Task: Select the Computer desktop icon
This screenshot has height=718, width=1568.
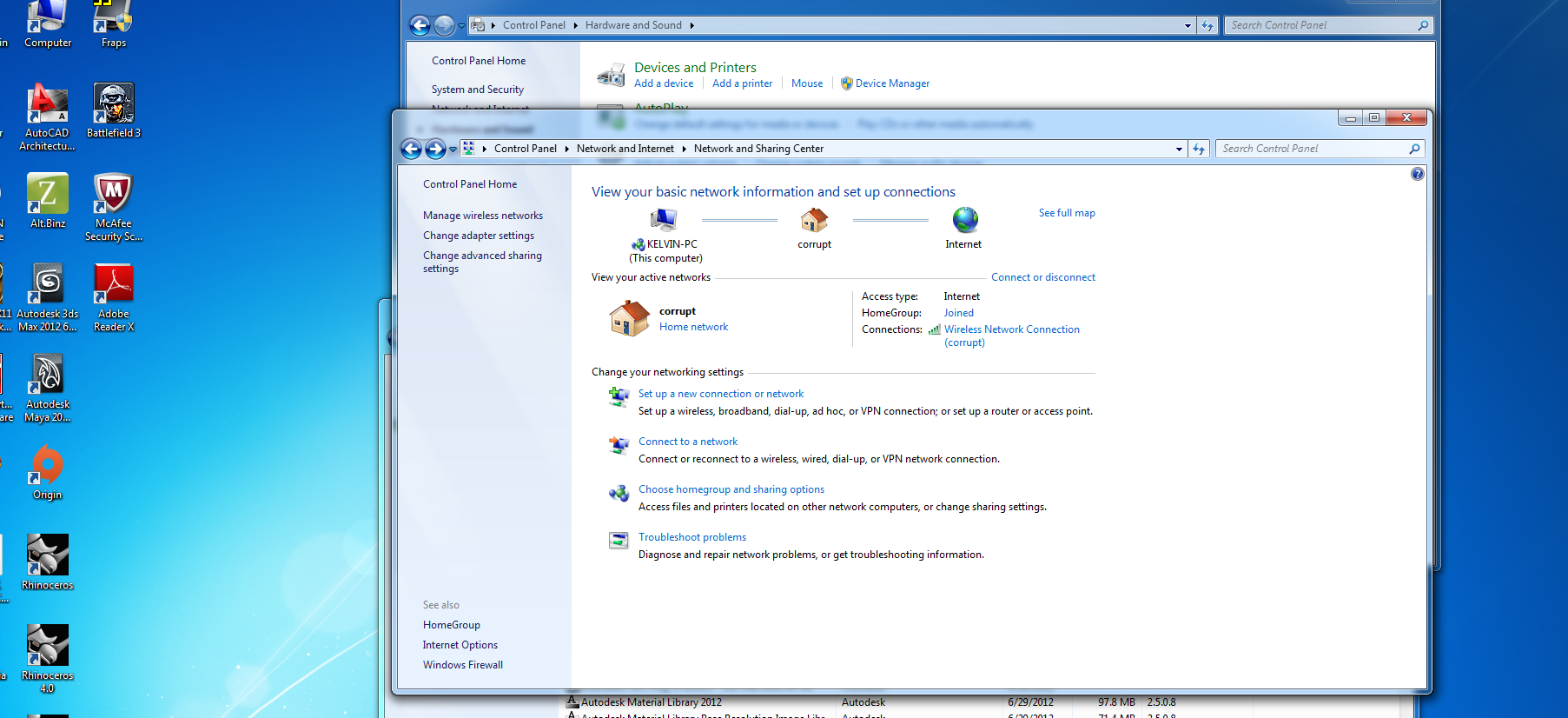Action: coord(48,24)
